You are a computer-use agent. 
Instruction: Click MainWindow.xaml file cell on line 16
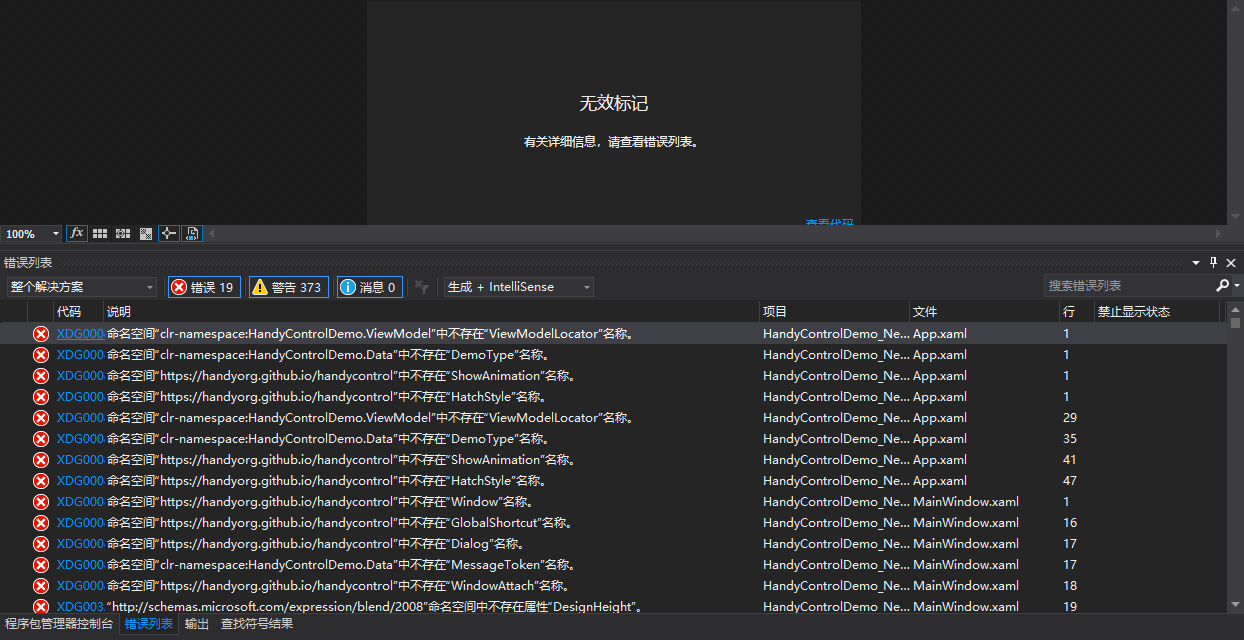pyautogui.click(x=966, y=523)
